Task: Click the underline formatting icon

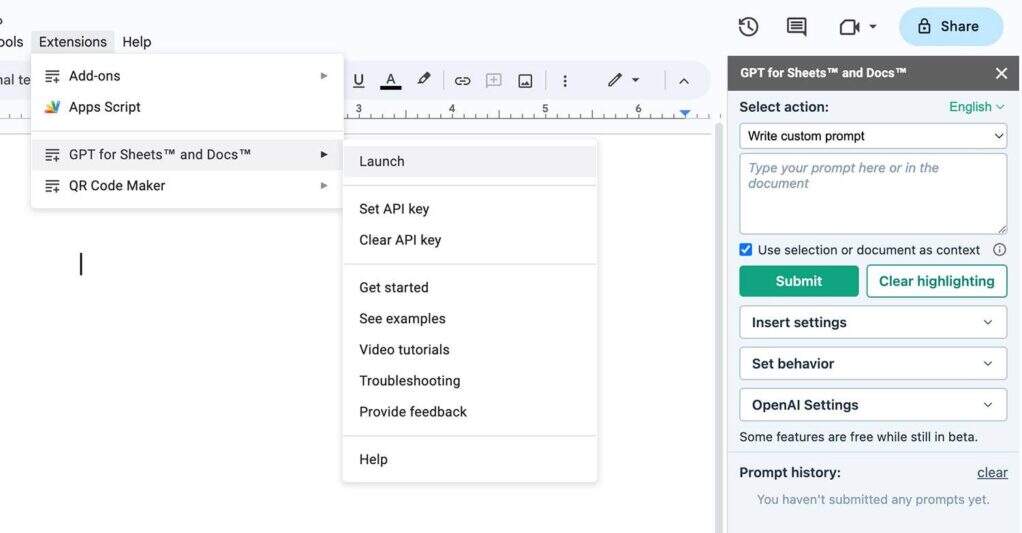Action: [x=359, y=80]
